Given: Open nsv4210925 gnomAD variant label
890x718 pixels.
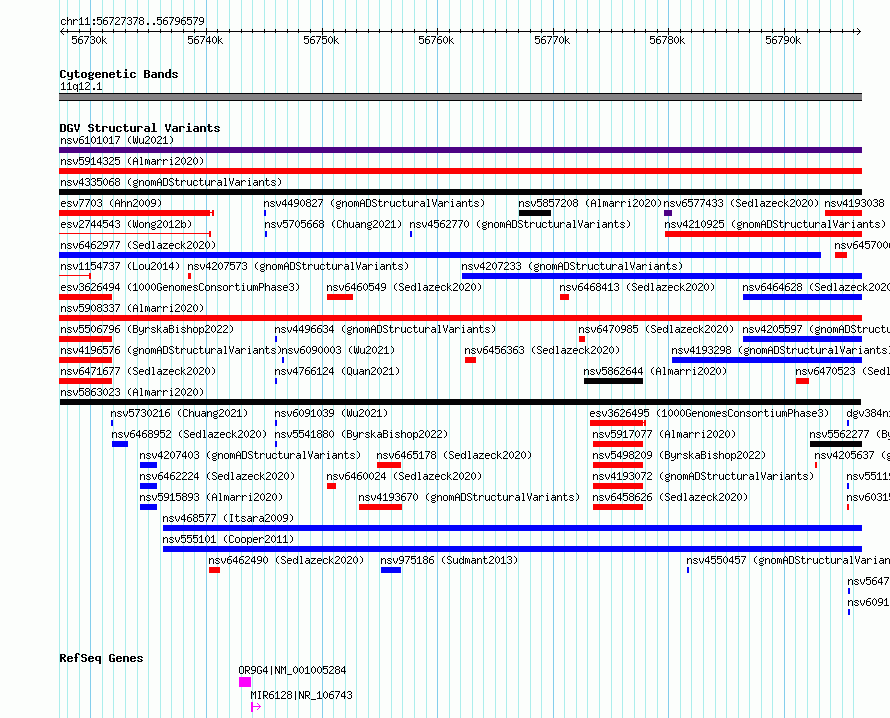Looking at the screenshot, I should tap(775, 224).
